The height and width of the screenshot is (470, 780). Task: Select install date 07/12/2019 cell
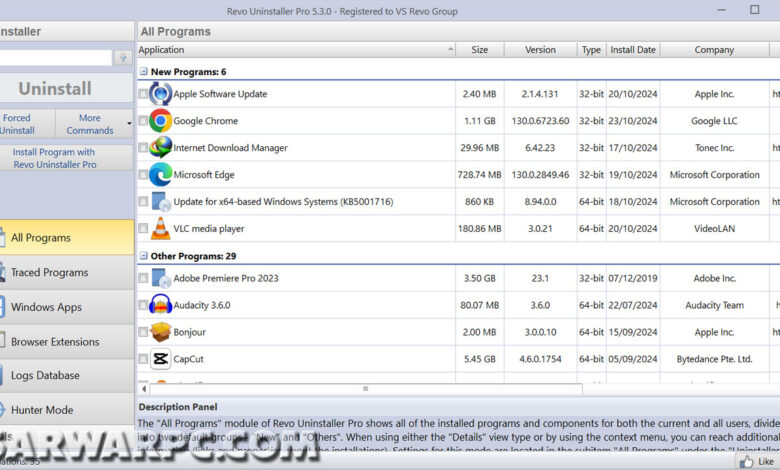click(633, 278)
